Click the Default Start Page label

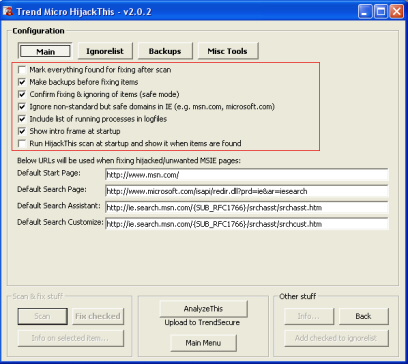[49, 173]
